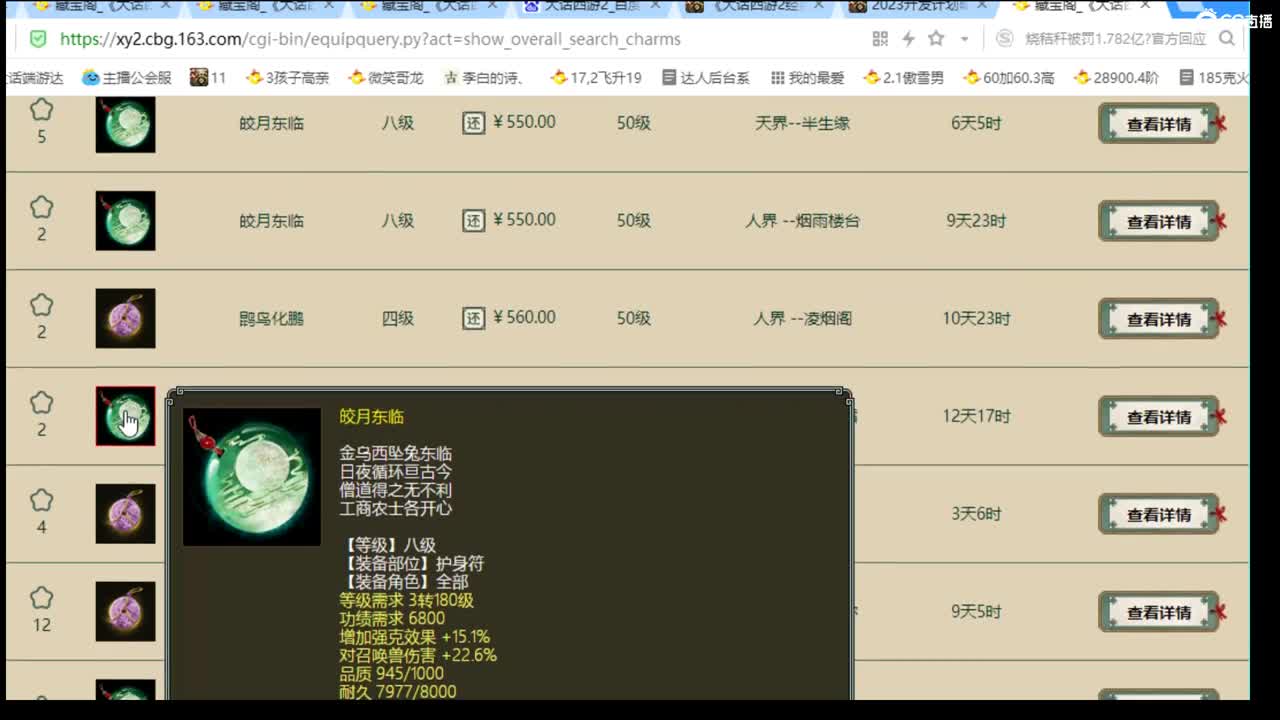Open the 达人后台系 bookmark

coord(705,77)
